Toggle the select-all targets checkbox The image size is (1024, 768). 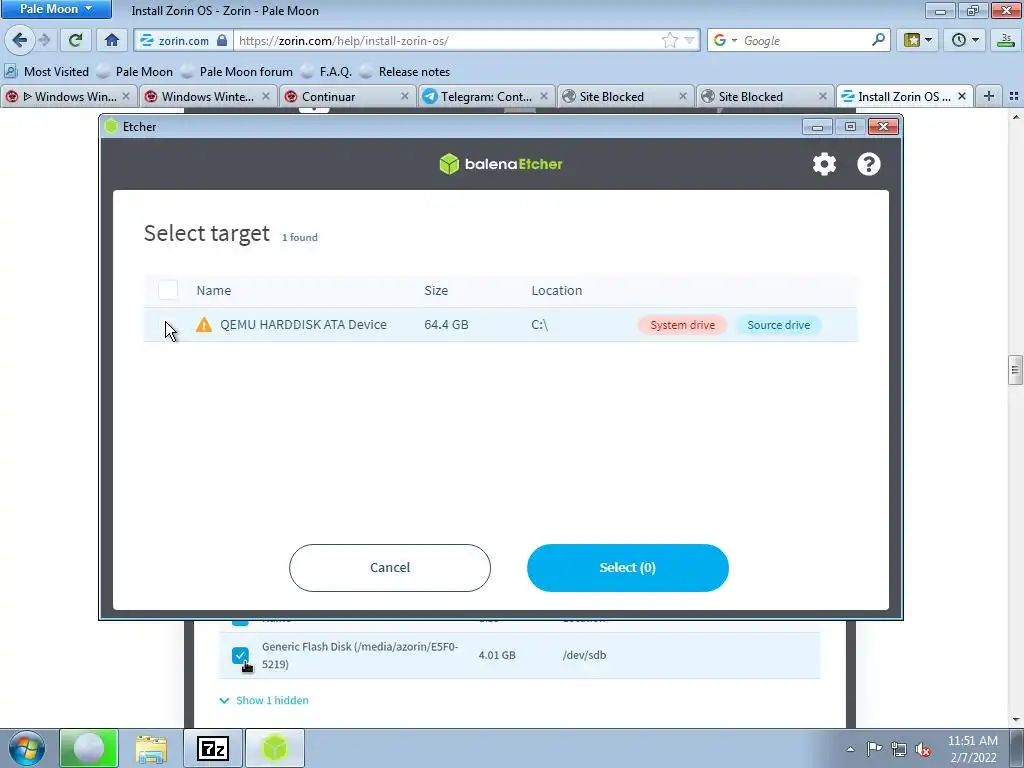168,290
